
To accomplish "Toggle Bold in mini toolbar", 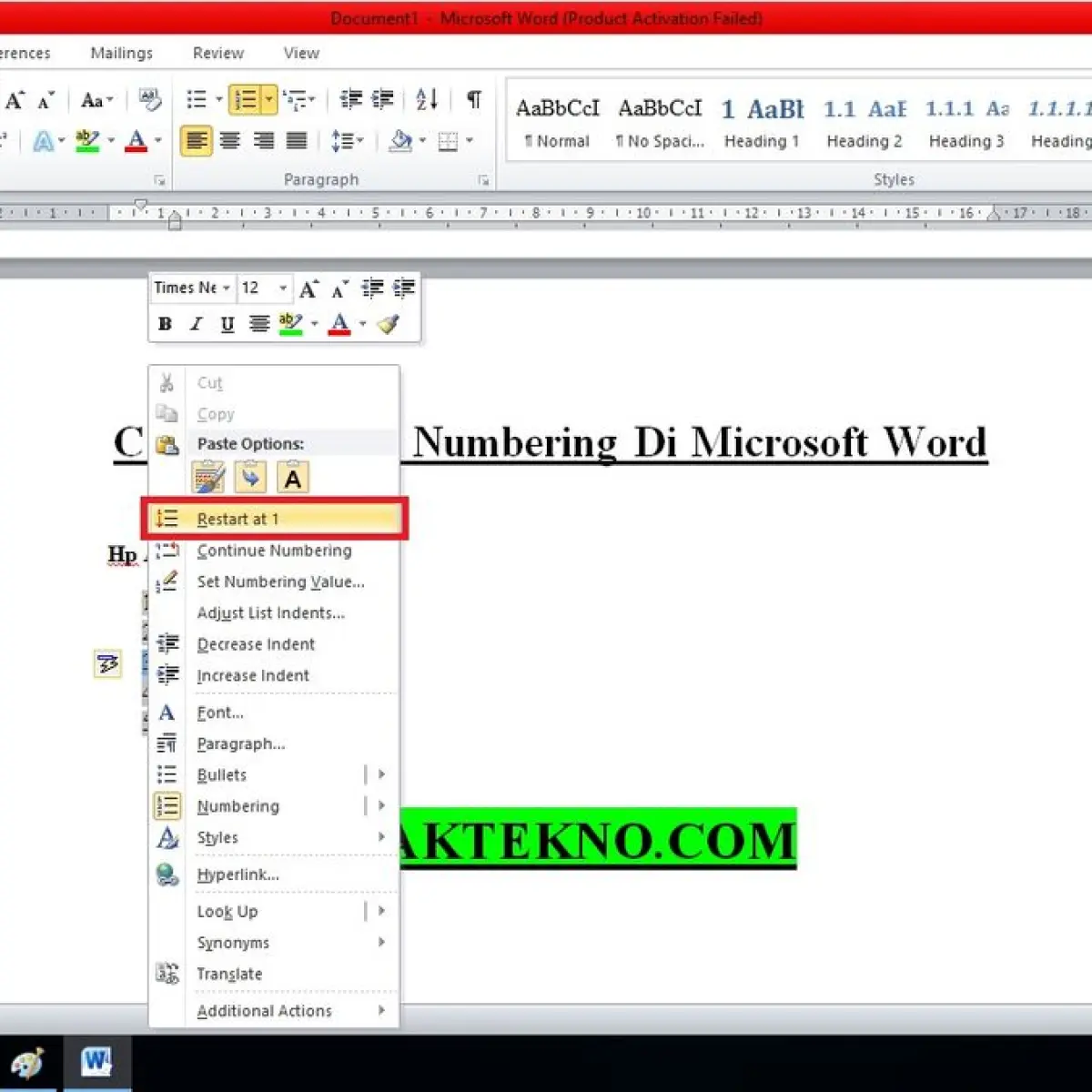I will (165, 324).
